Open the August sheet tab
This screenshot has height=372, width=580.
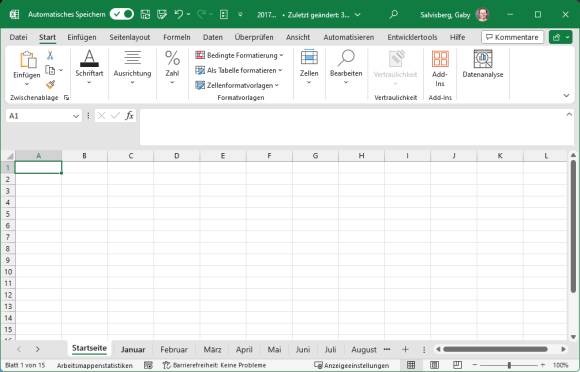[x=364, y=349]
